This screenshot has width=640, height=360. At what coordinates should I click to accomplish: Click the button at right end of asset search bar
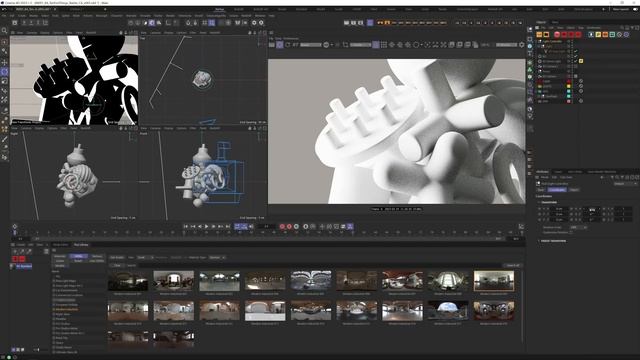[x=513, y=265]
